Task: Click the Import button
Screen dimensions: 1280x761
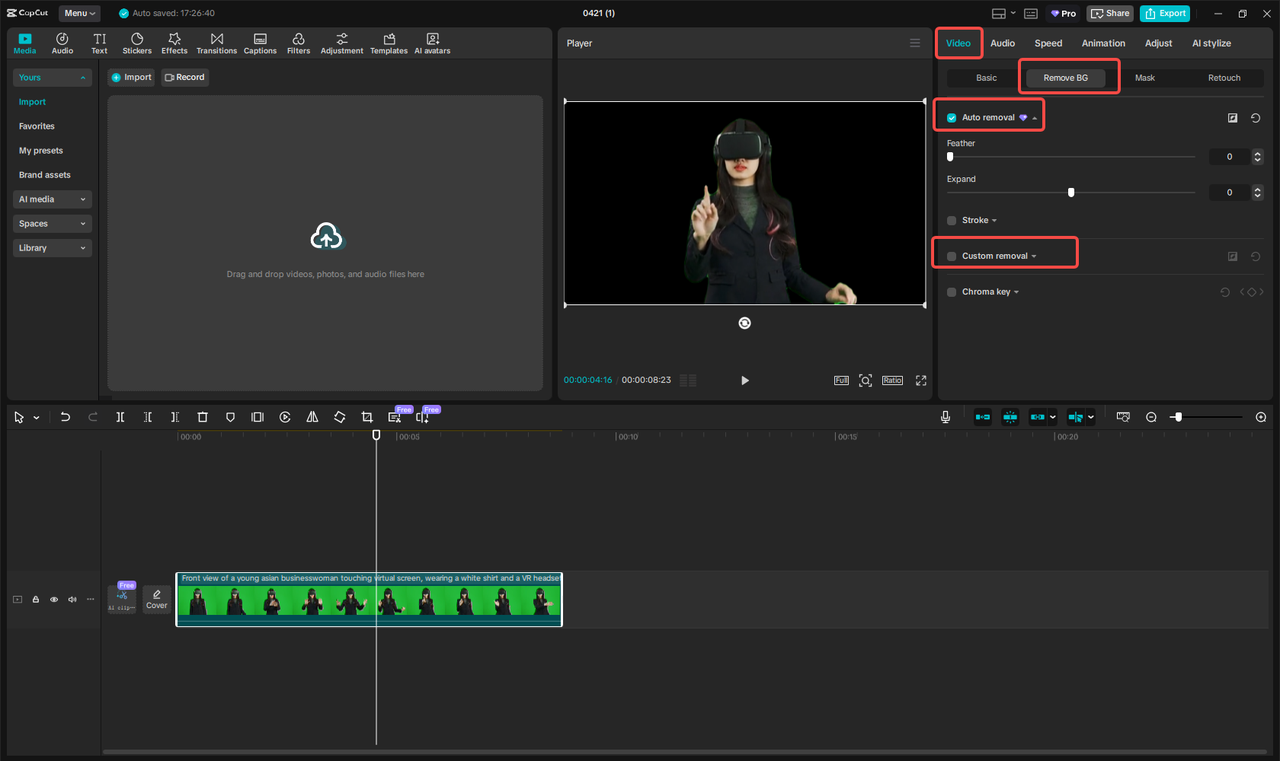Action: pos(131,77)
